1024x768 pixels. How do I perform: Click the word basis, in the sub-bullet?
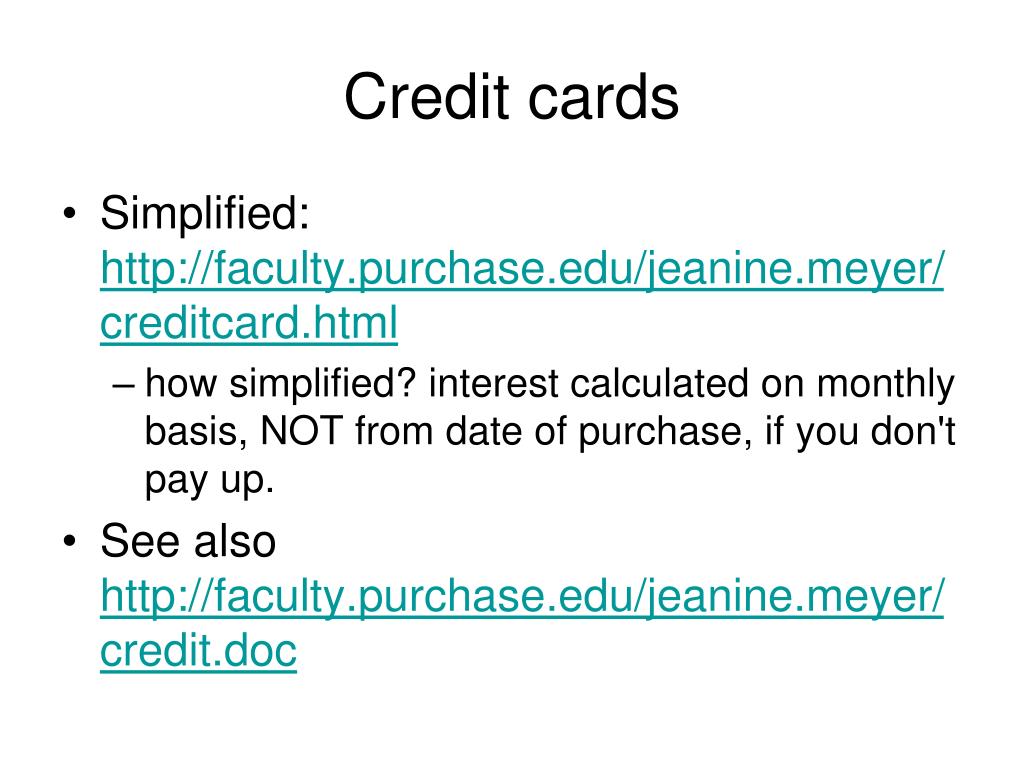point(196,432)
